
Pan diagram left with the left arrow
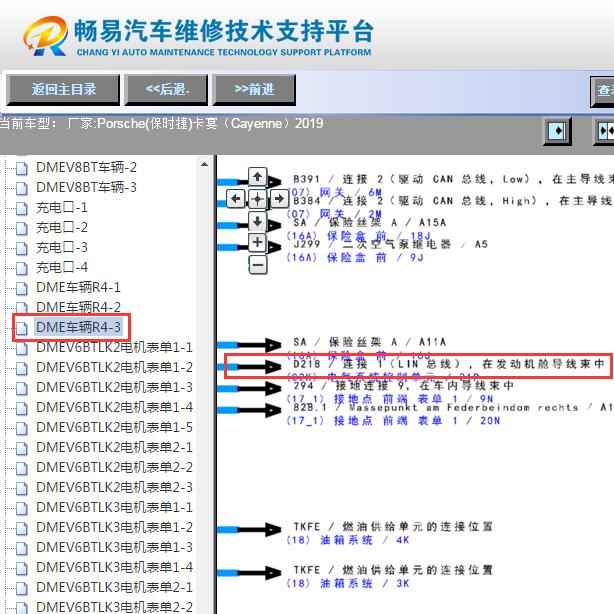pyautogui.click(x=236, y=199)
